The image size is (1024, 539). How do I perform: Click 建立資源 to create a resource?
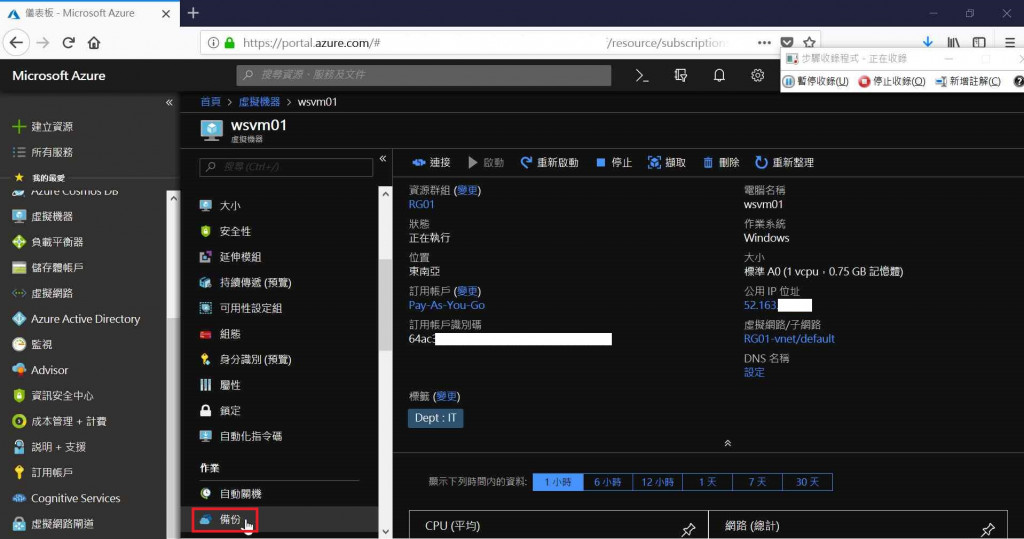pyautogui.click(x=43, y=127)
